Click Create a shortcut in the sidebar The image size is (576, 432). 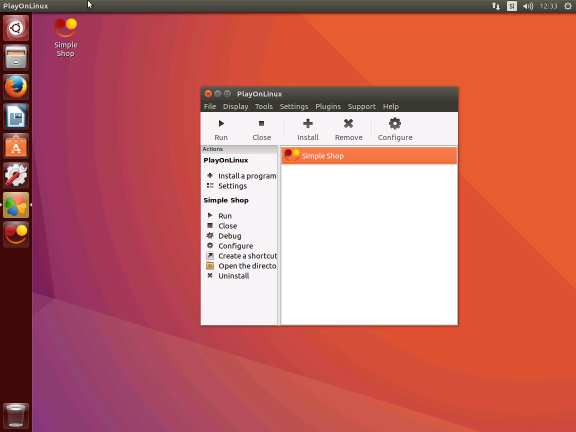pyautogui.click(x=241, y=256)
